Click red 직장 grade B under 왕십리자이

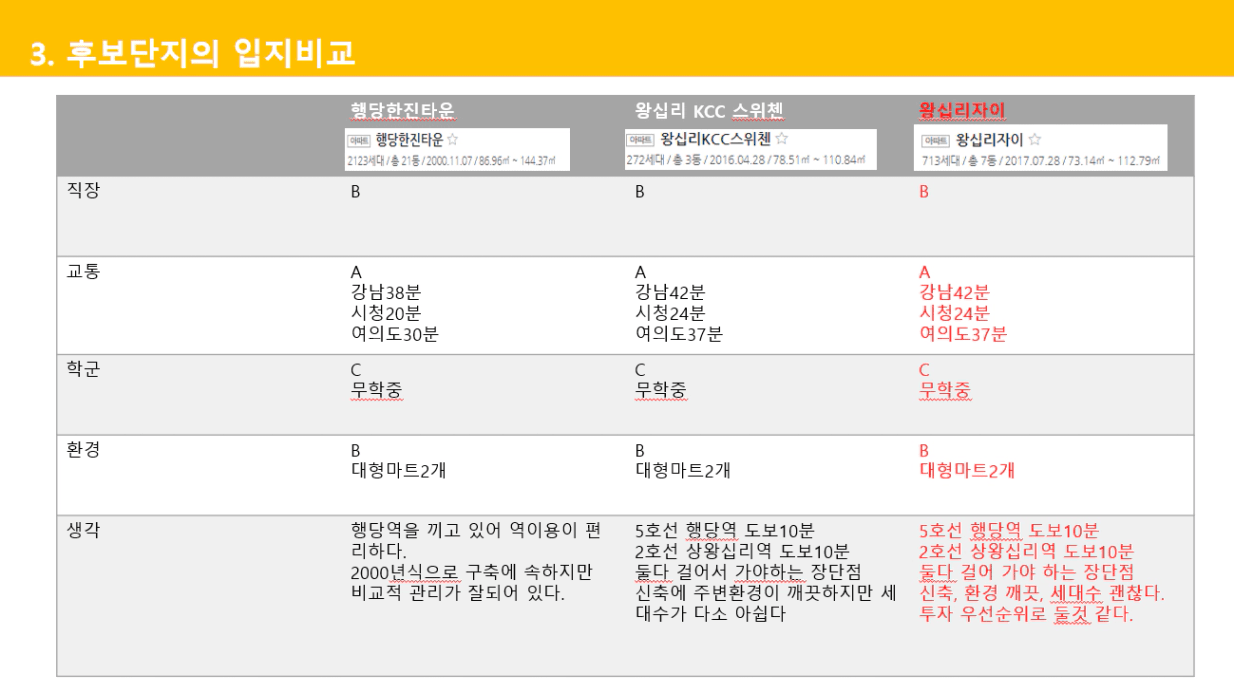click(924, 191)
